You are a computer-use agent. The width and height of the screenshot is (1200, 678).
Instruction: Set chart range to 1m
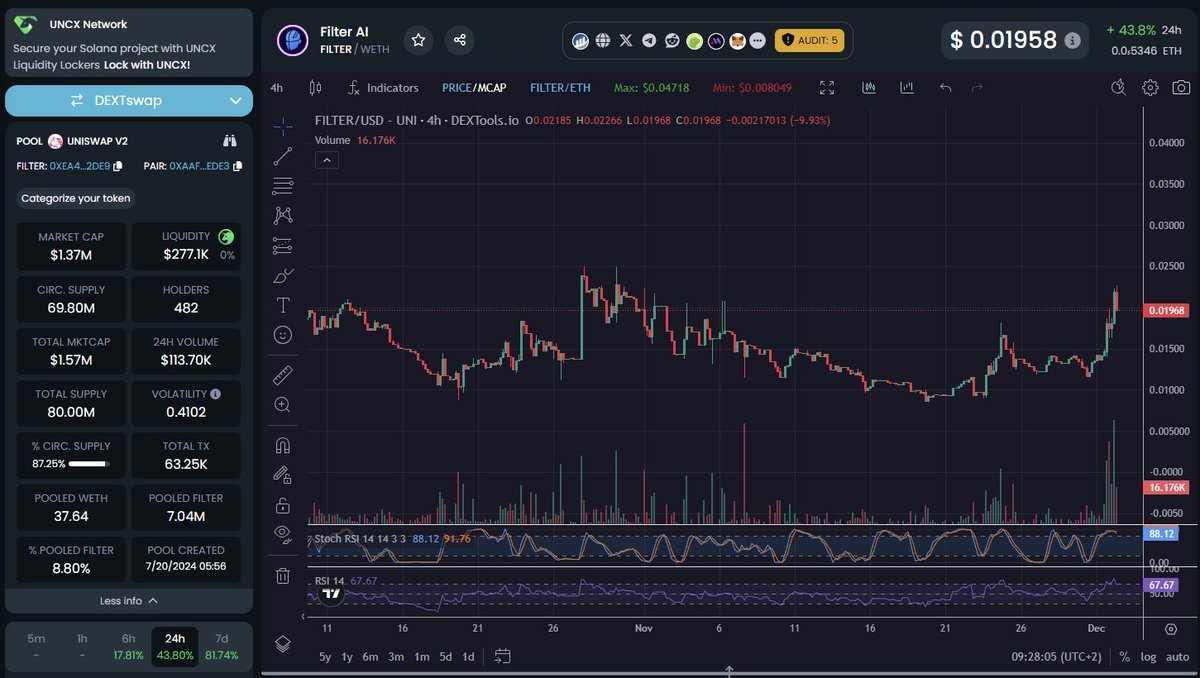(421, 657)
